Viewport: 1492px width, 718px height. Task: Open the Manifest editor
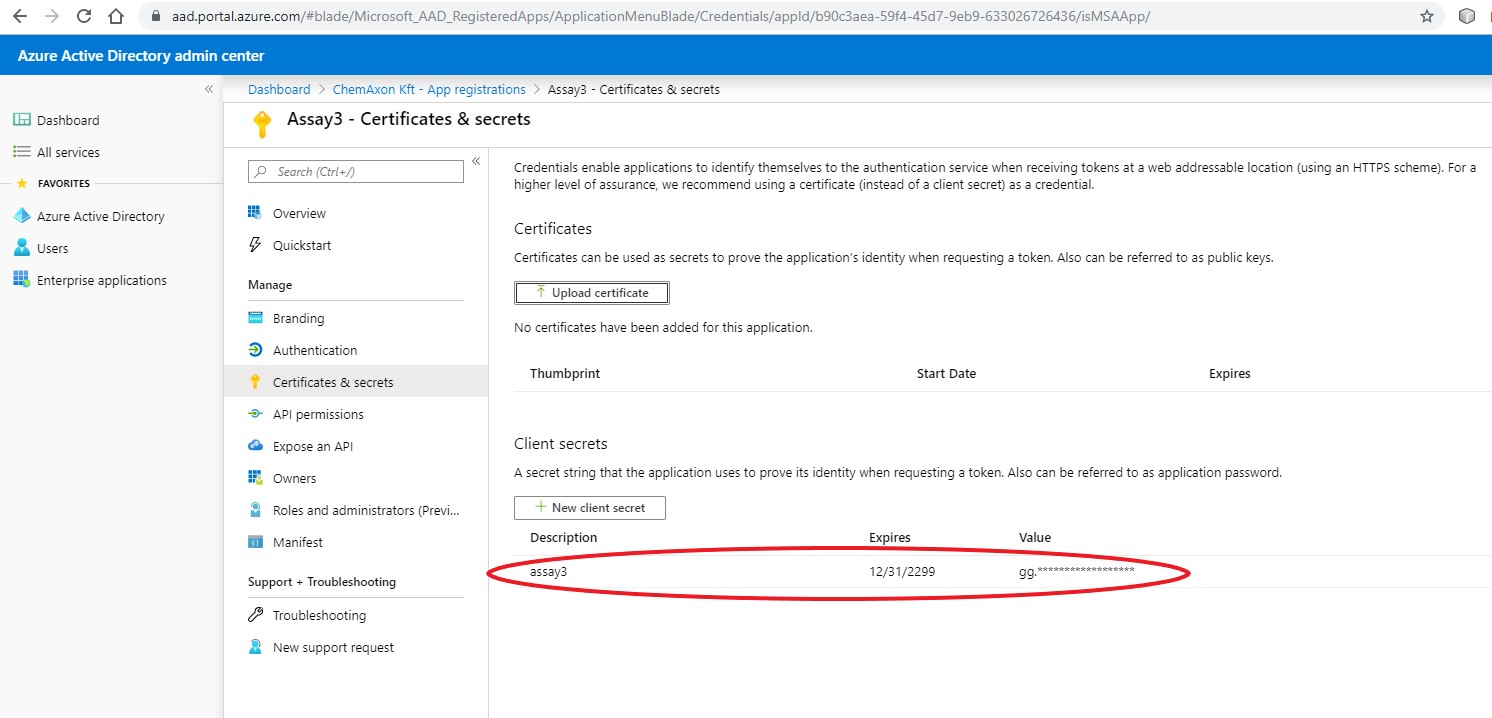(297, 542)
